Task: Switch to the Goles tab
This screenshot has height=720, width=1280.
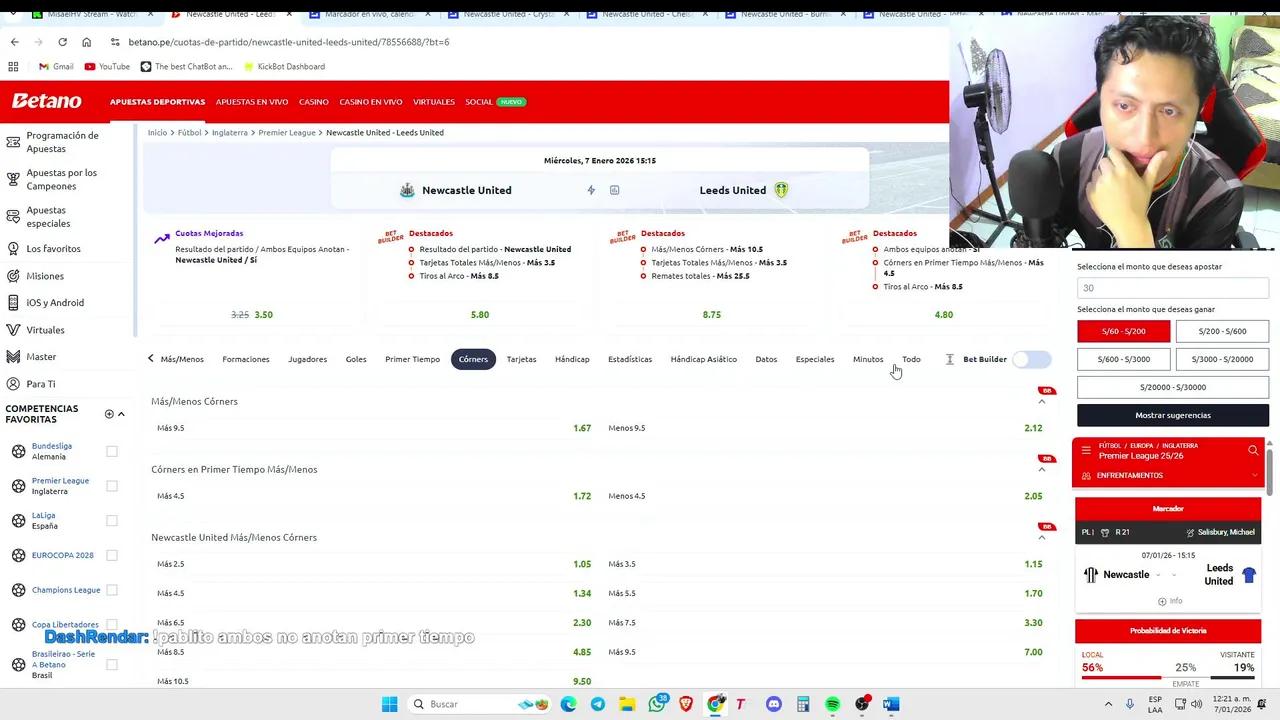Action: [356, 359]
